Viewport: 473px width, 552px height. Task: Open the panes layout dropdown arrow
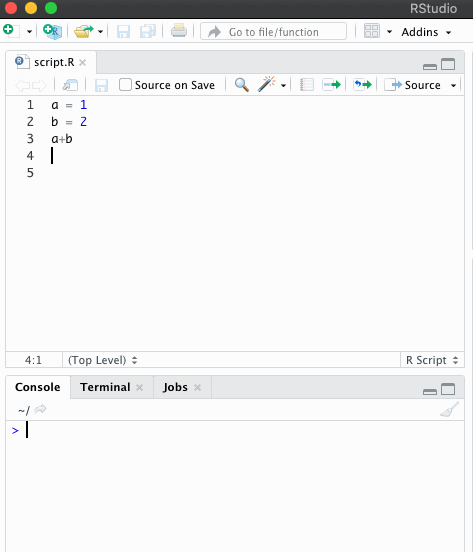tap(389, 32)
